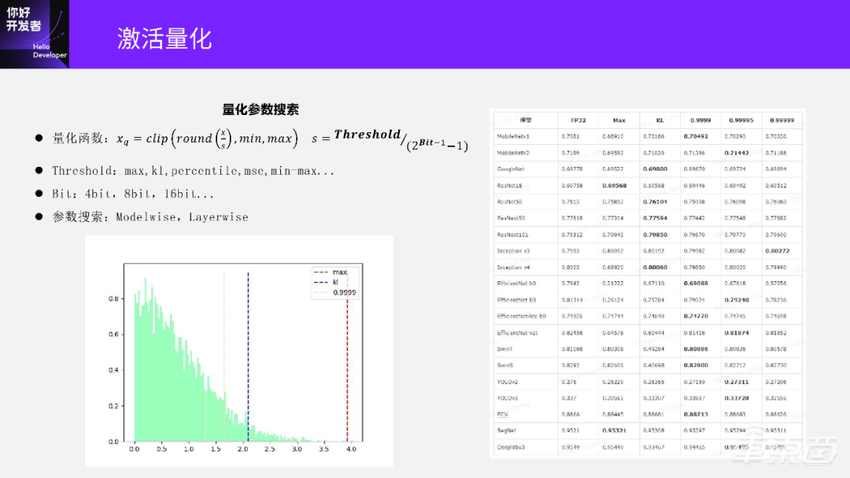Click the bullet point before Bit line
This screenshot has width=850, height=478.
pyautogui.click(x=39, y=194)
